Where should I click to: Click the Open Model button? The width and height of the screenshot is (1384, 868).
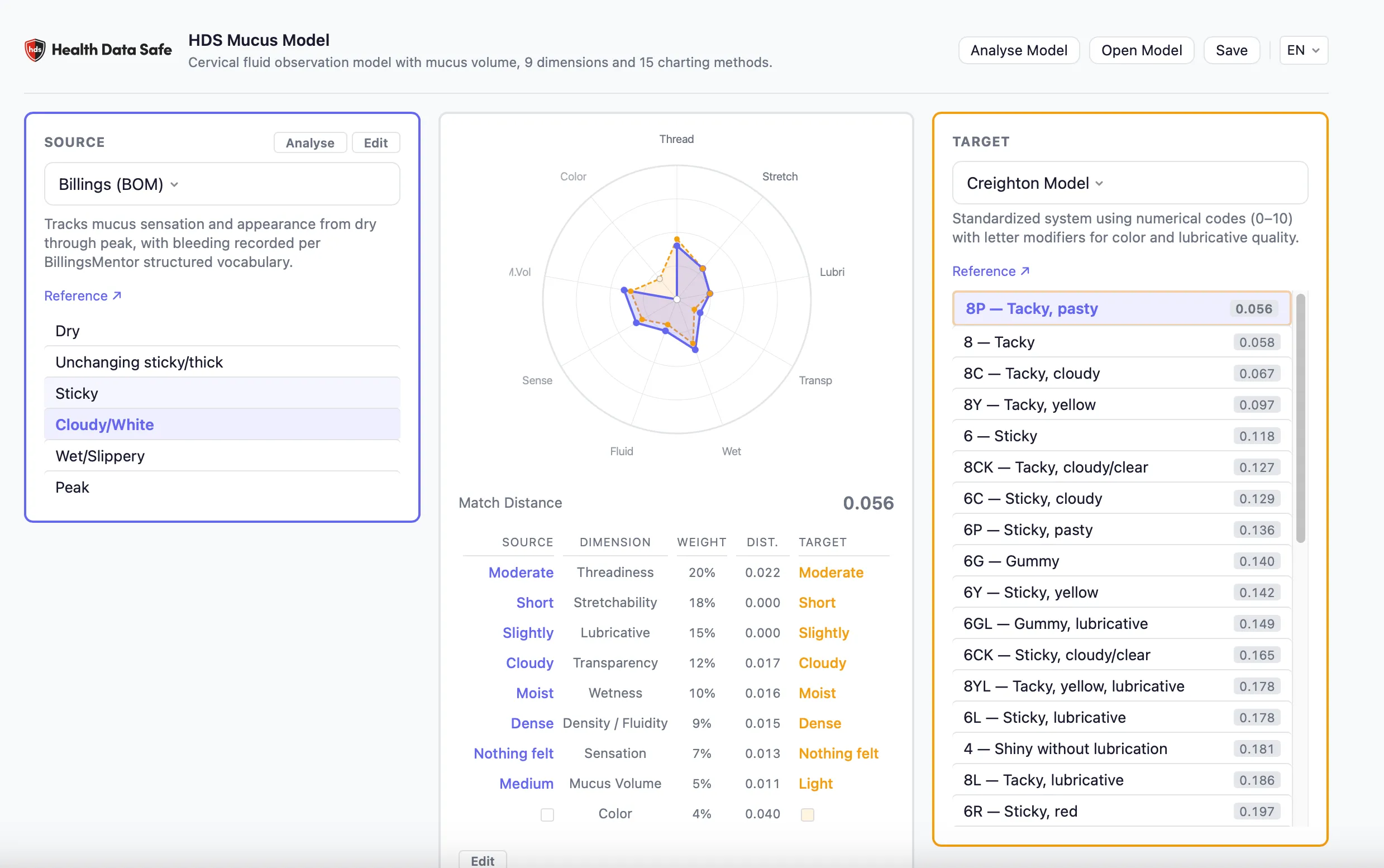tap(1140, 50)
